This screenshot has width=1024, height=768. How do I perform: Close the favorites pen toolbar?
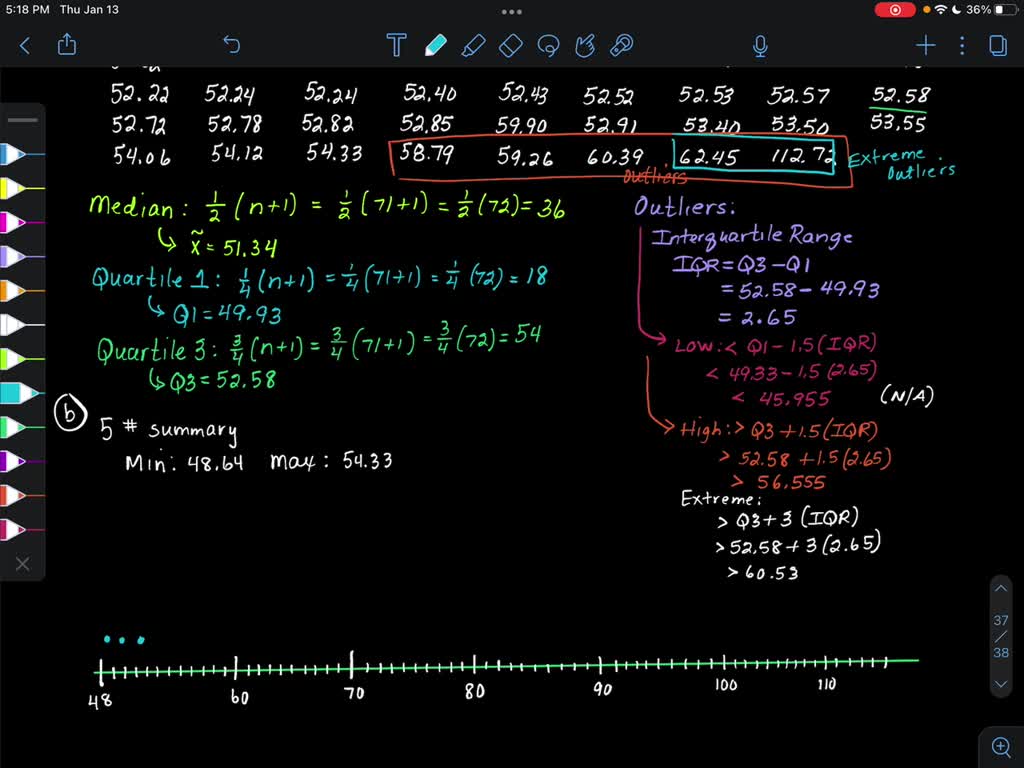pyautogui.click(x=22, y=564)
